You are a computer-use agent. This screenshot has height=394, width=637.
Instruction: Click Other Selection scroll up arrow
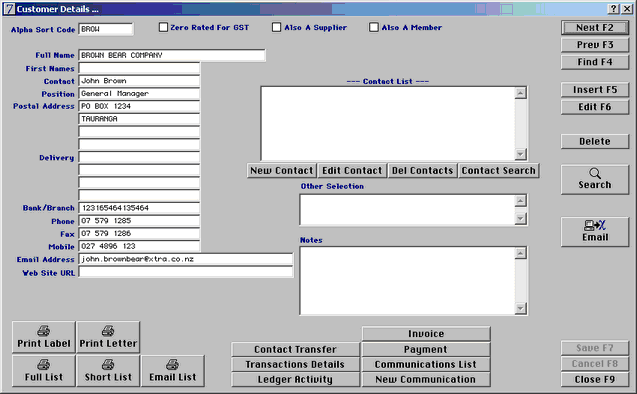(520, 201)
